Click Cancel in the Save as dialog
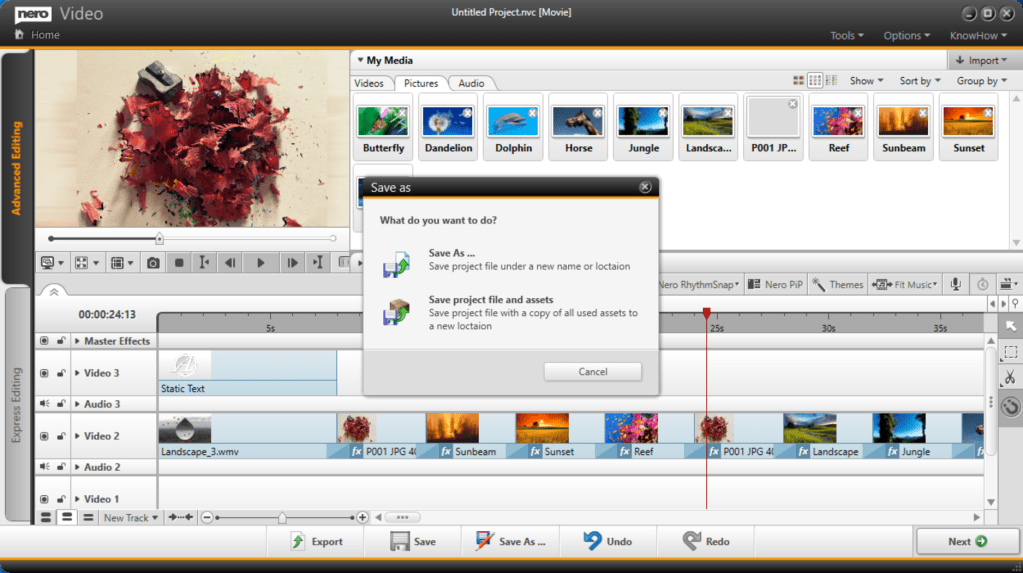1023x573 pixels. [593, 371]
